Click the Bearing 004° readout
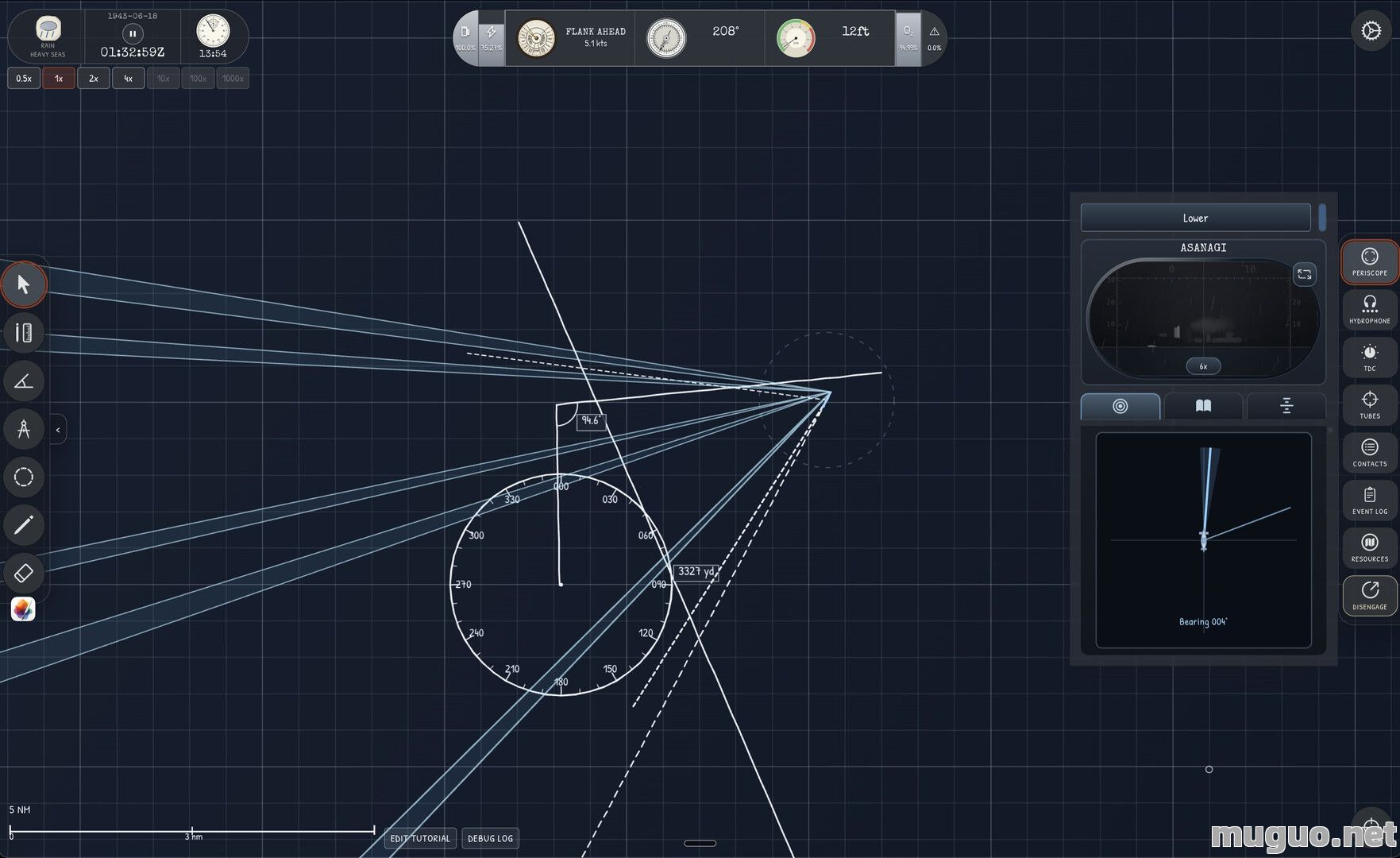 pyautogui.click(x=1203, y=622)
